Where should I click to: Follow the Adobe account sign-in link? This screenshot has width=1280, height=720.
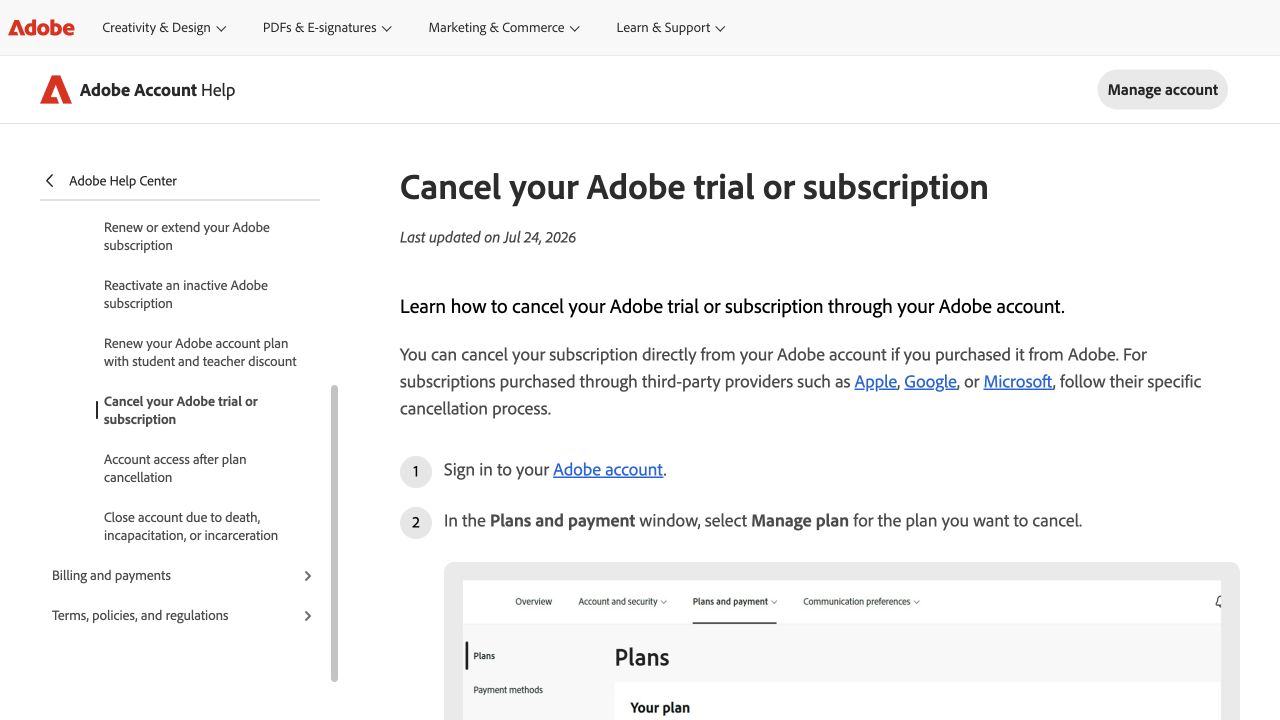pyautogui.click(x=608, y=469)
